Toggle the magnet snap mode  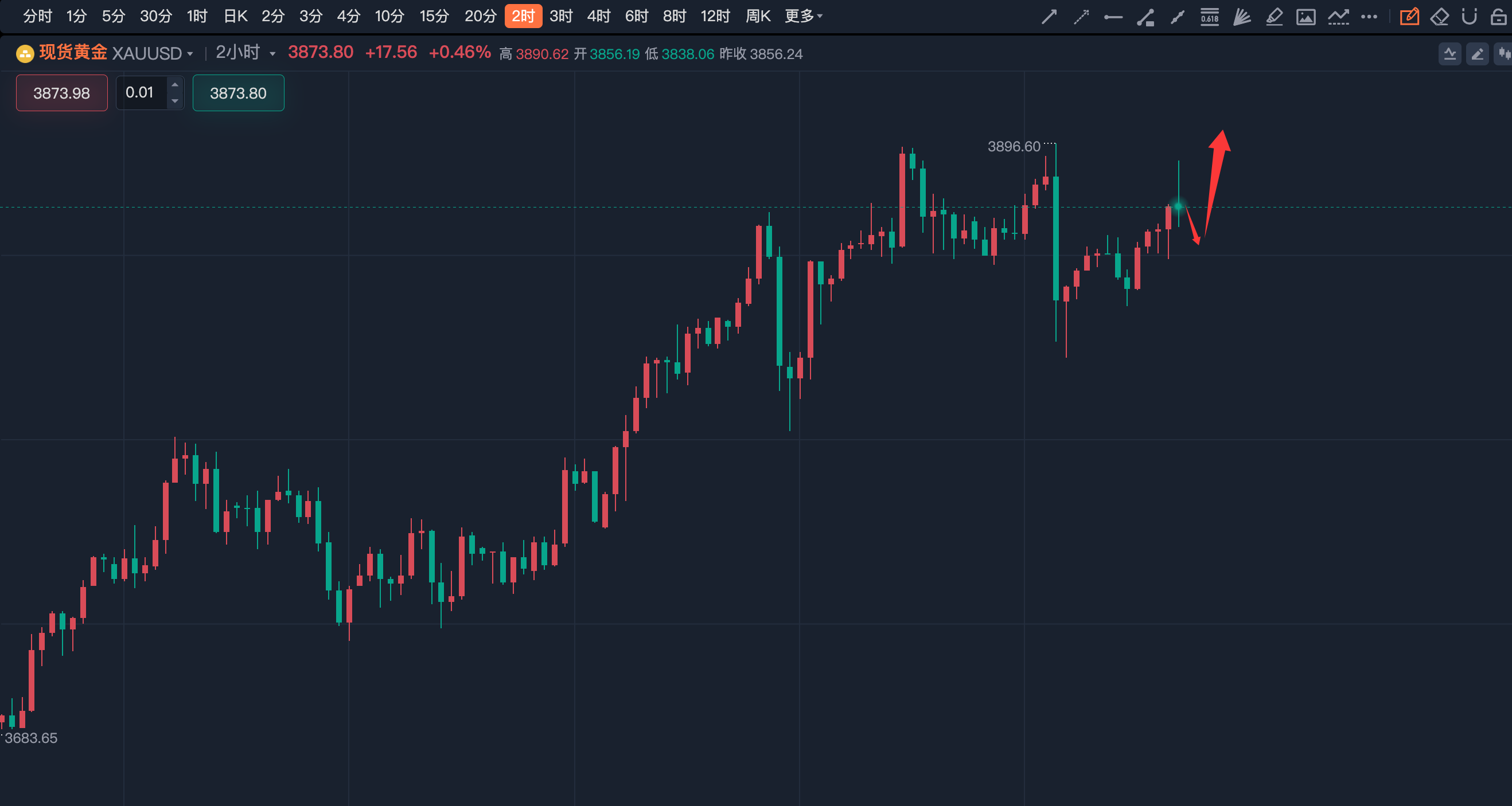coord(1469,17)
